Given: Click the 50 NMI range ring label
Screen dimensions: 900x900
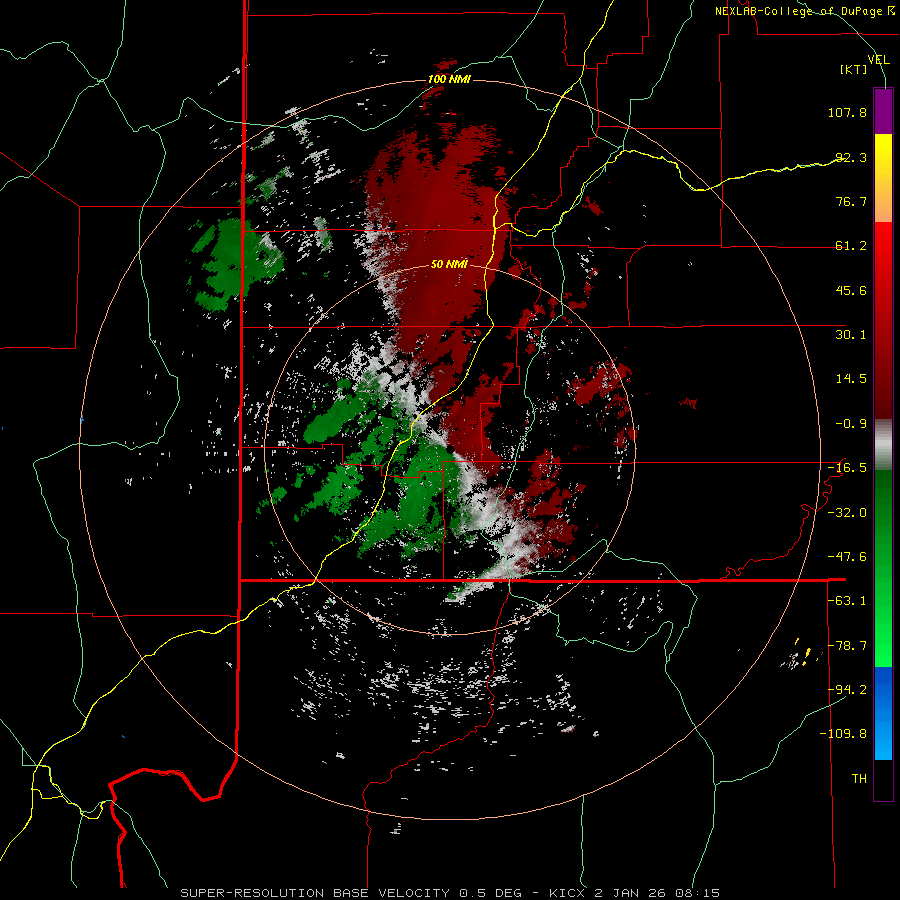Looking at the screenshot, I should point(449,264).
